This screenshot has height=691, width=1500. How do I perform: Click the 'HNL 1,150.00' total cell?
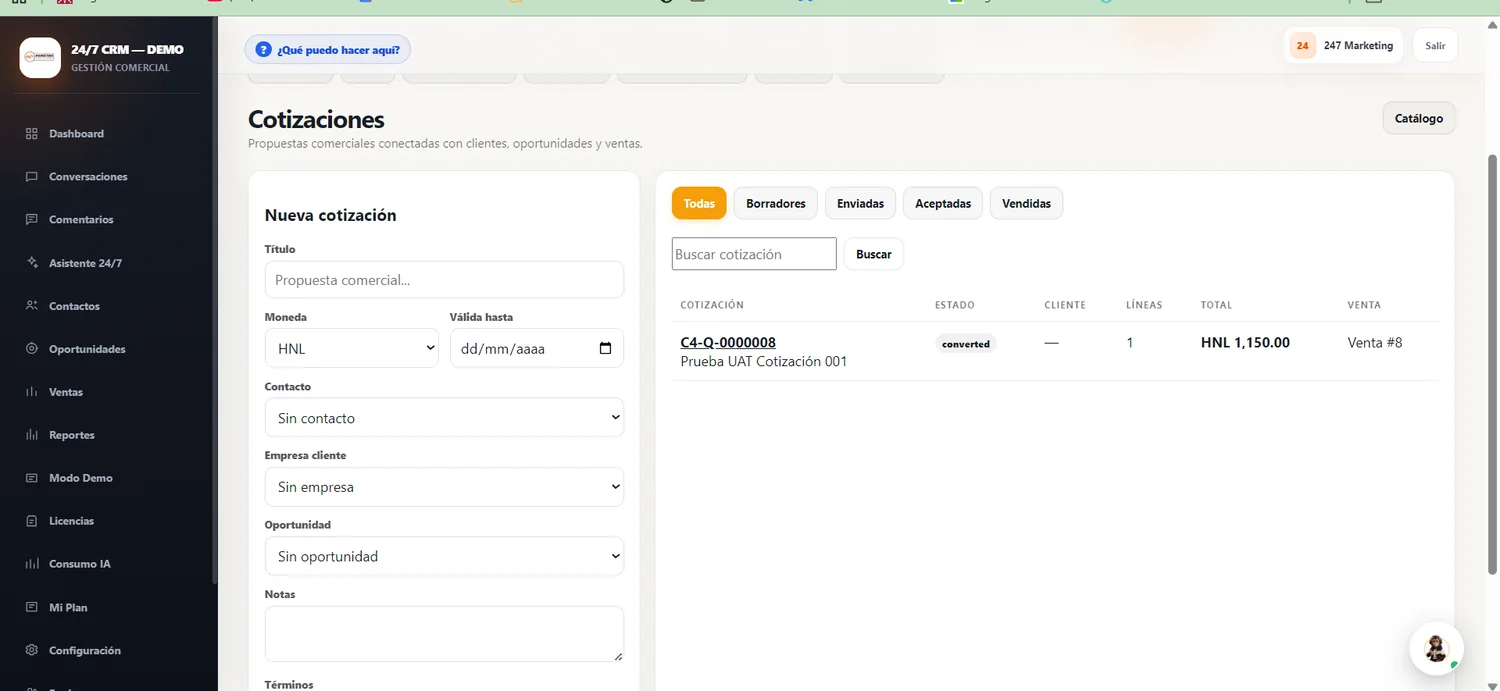click(1245, 342)
